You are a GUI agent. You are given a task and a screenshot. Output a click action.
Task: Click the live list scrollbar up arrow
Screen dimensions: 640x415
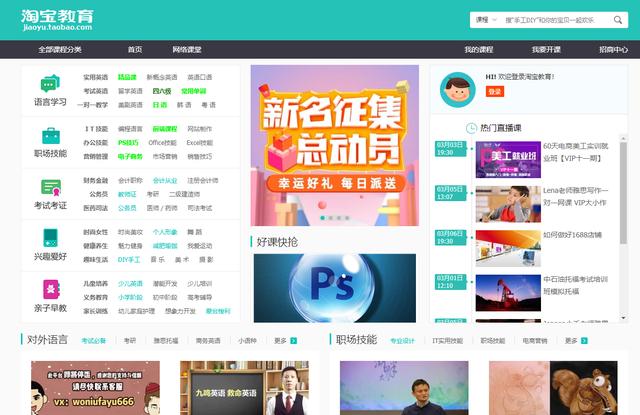click(x=623, y=139)
